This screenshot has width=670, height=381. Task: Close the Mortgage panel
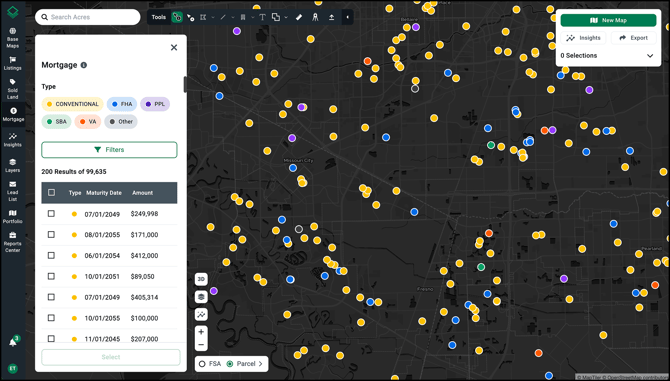pyautogui.click(x=174, y=47)
